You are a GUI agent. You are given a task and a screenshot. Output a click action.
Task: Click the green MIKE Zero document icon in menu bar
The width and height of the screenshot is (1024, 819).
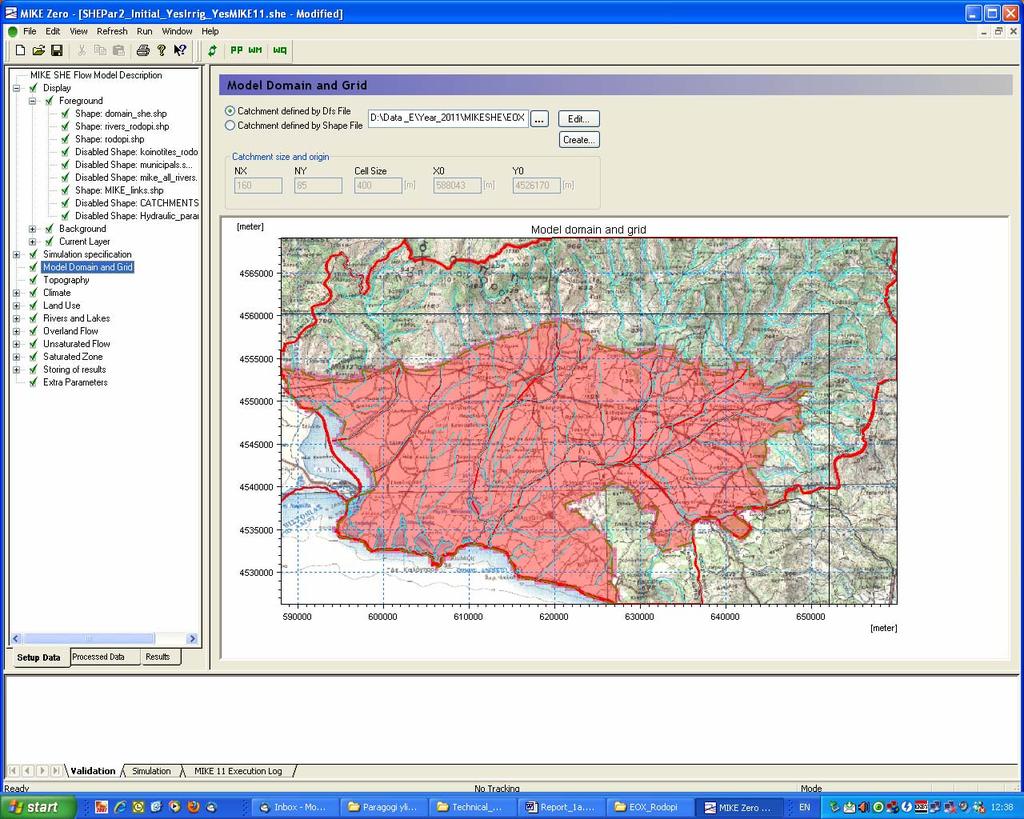[x=12, y=31]
